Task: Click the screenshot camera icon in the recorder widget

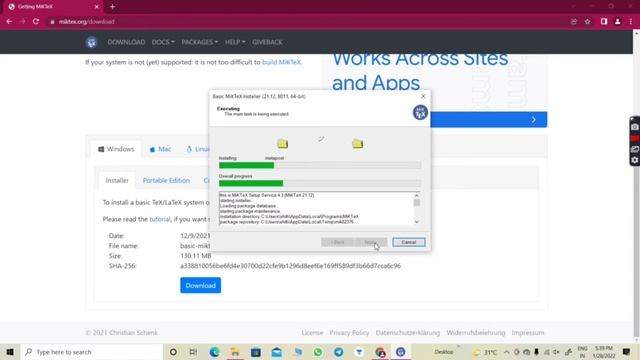Action: click(635, 127)
